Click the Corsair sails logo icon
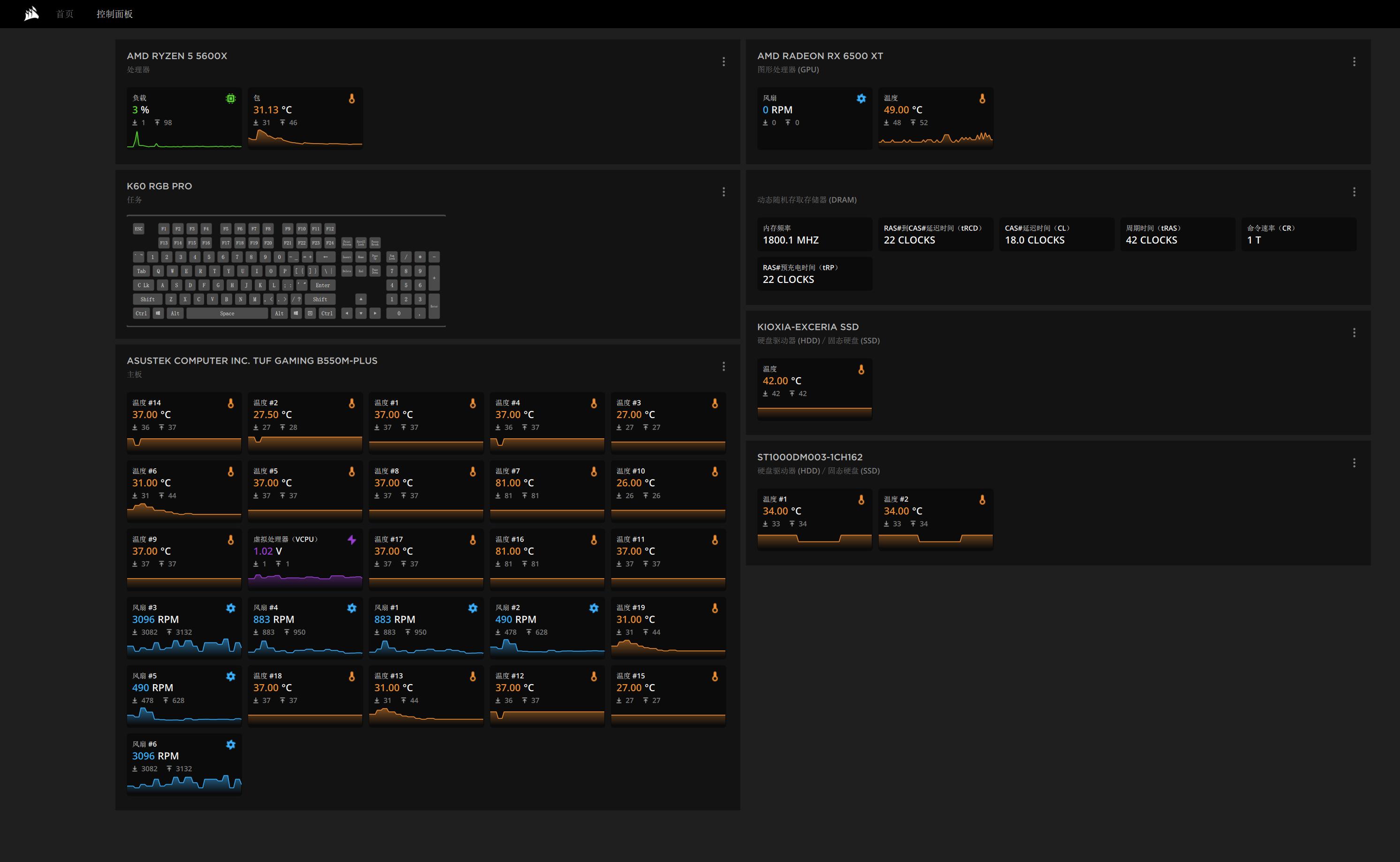This screenshot has height=862, width=1400. coord(32,14)
